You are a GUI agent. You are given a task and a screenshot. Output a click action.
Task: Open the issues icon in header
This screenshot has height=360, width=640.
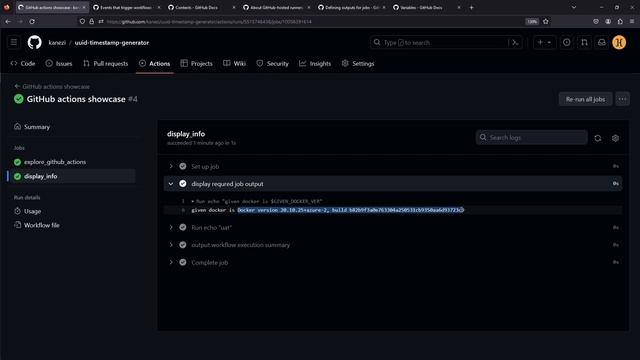tap(567, 42)
